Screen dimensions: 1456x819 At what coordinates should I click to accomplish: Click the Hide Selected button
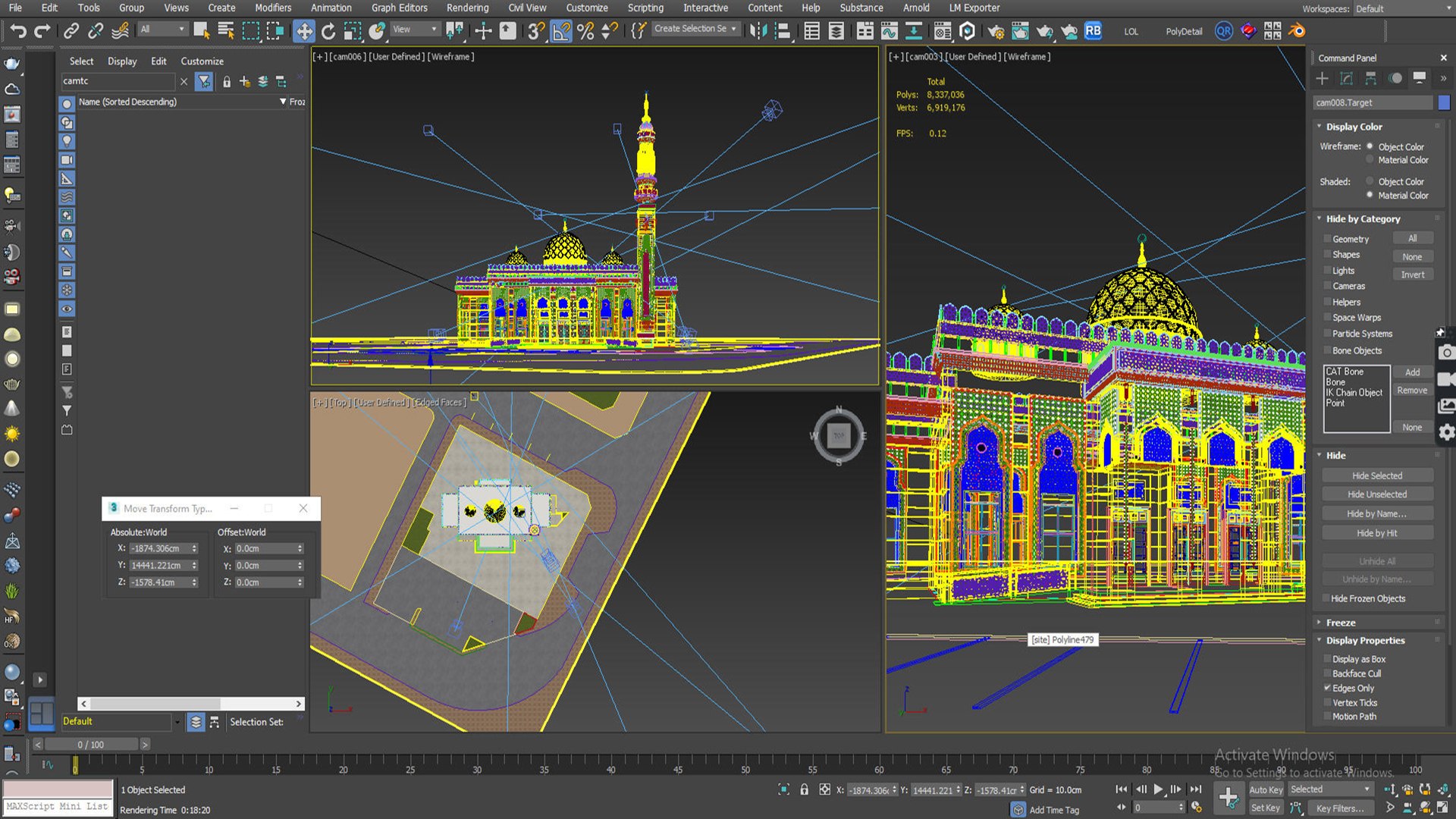tap(1377, 475)
